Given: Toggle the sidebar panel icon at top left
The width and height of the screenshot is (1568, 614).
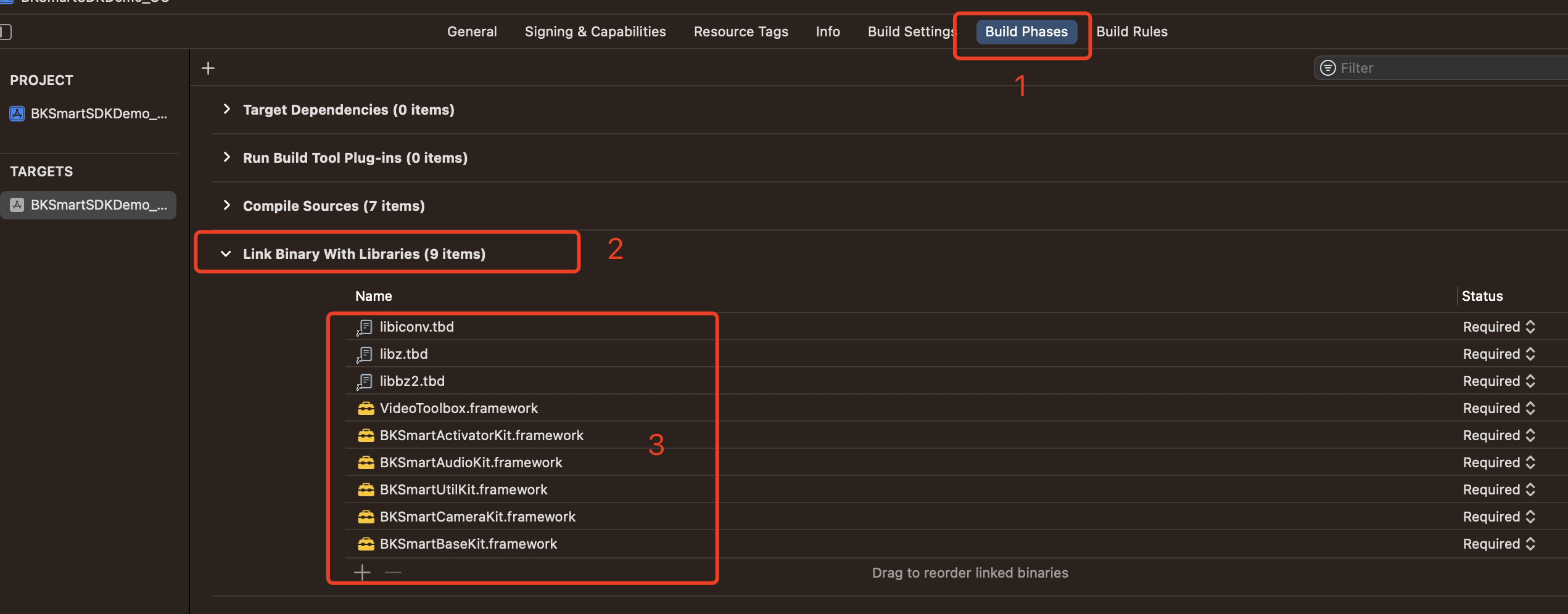Looking at the screenshot, I should 6,31.
